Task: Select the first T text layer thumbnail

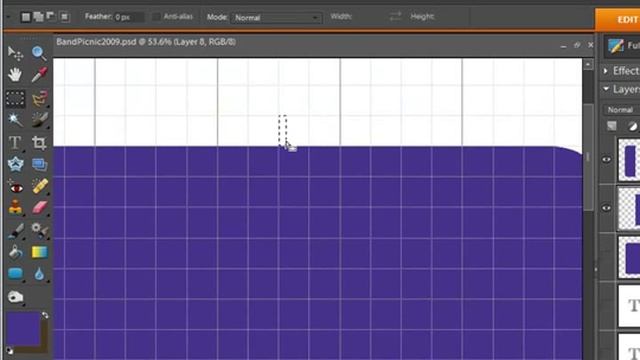Action: tap(629, 306)
